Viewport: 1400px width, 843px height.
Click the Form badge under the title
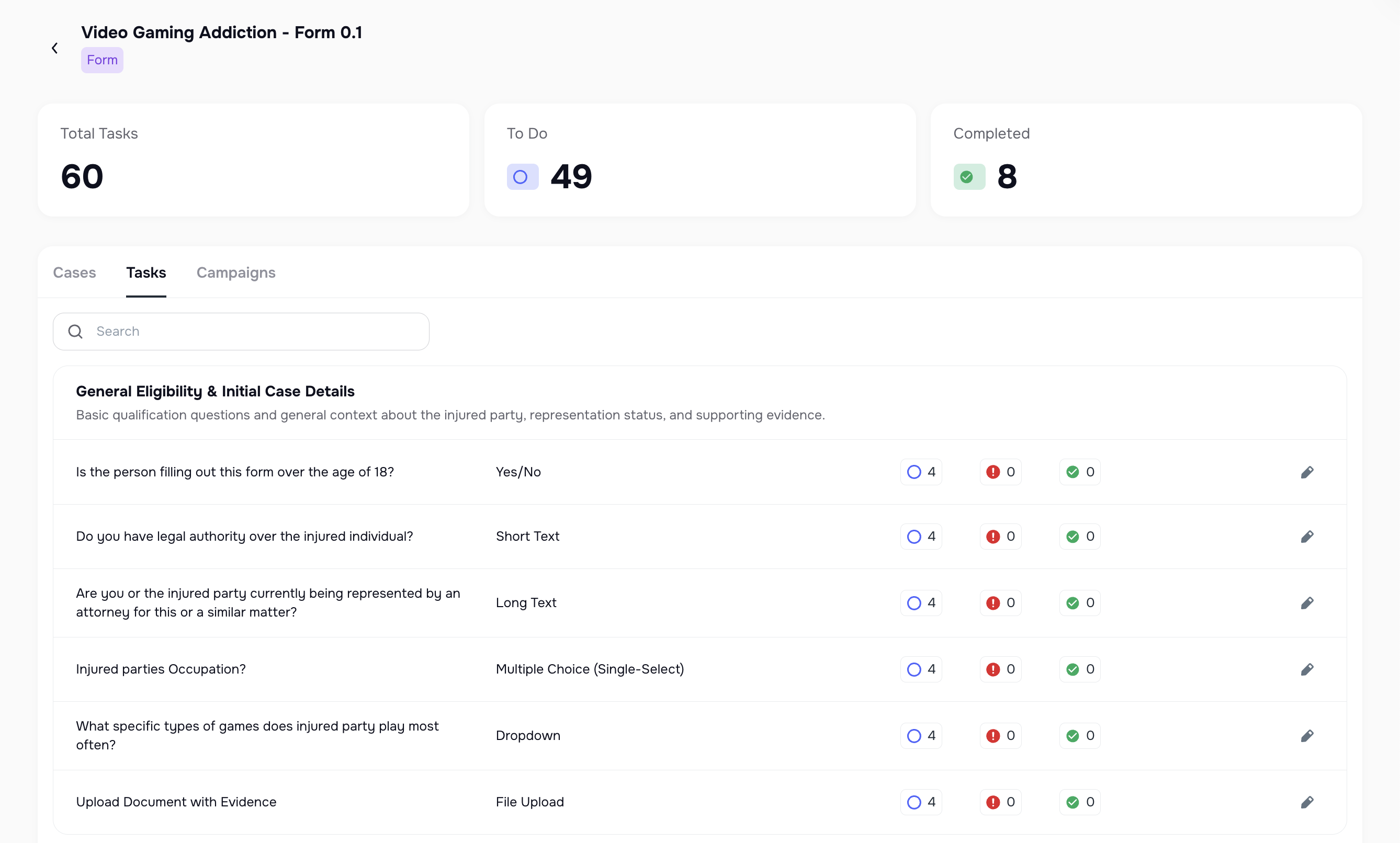pos(102,60)
